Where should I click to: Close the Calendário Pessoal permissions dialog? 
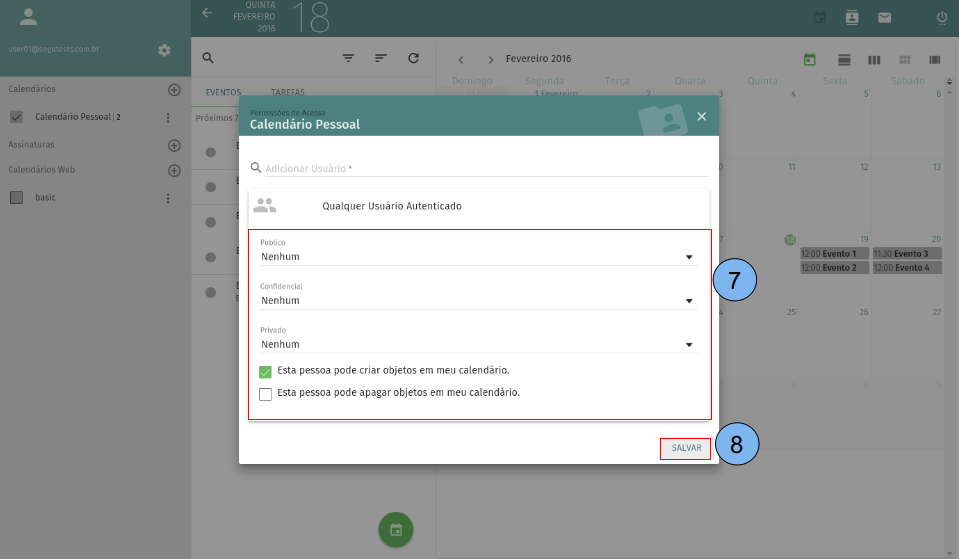tap(701, 117)
